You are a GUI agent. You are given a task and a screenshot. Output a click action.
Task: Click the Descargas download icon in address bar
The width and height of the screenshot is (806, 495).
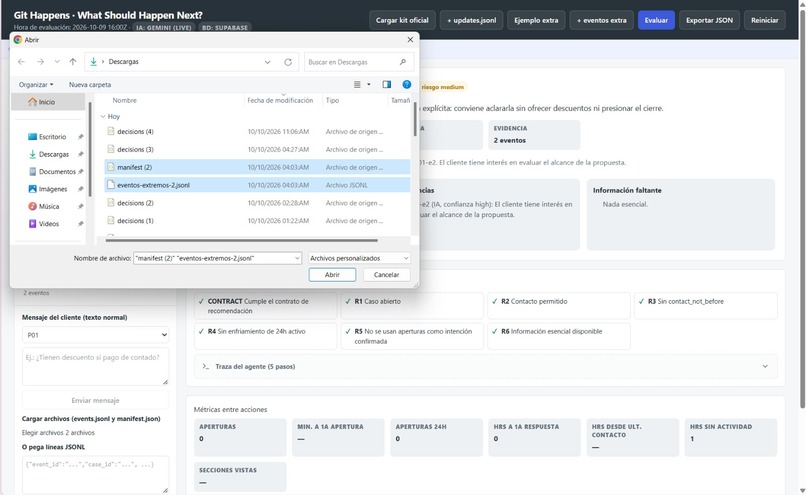pos(94,62)
